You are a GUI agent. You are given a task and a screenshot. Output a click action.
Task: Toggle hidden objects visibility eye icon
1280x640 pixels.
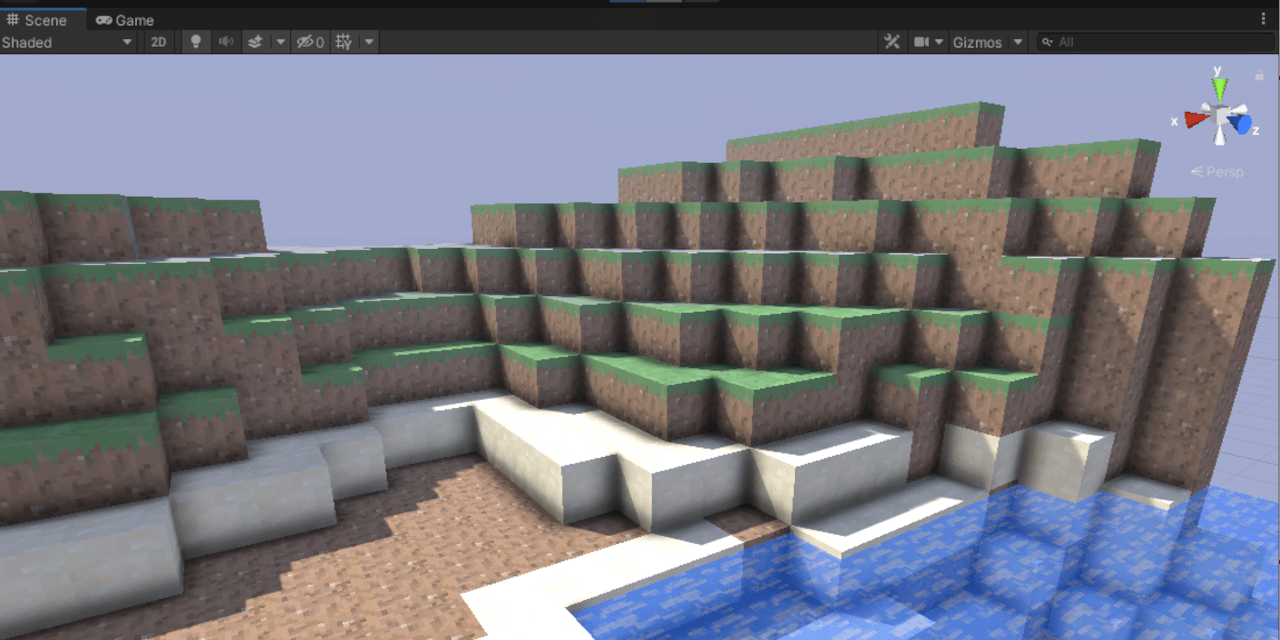point(310,42)
